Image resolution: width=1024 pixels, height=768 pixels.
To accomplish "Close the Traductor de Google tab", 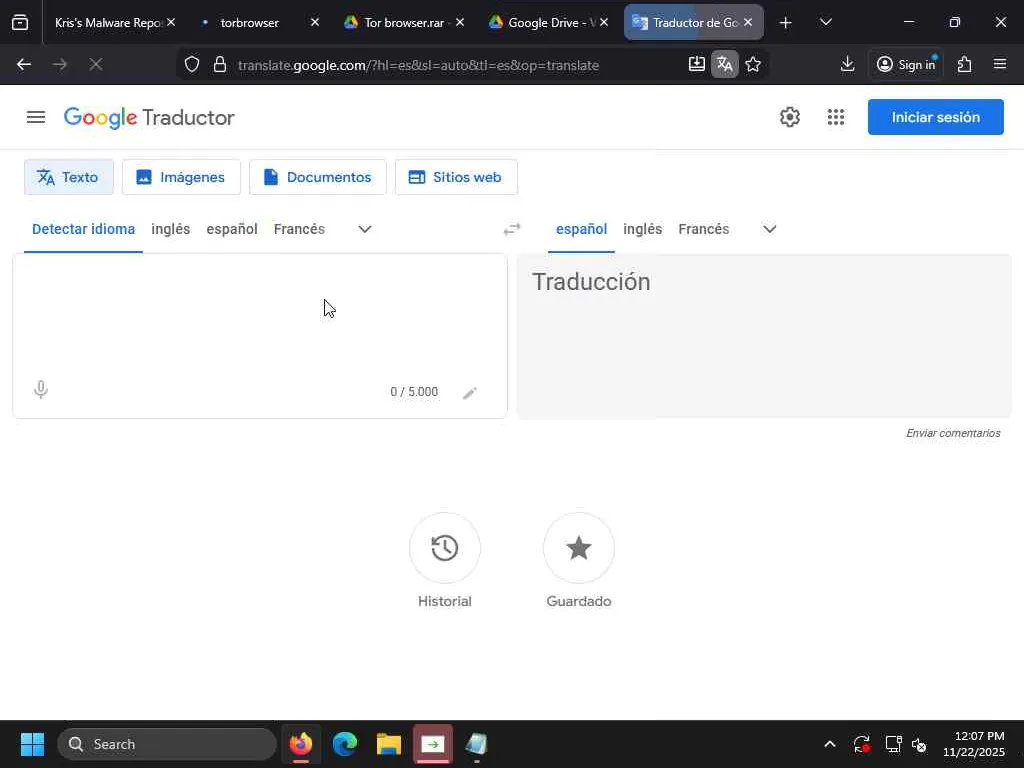I will [x=748, y=22].
